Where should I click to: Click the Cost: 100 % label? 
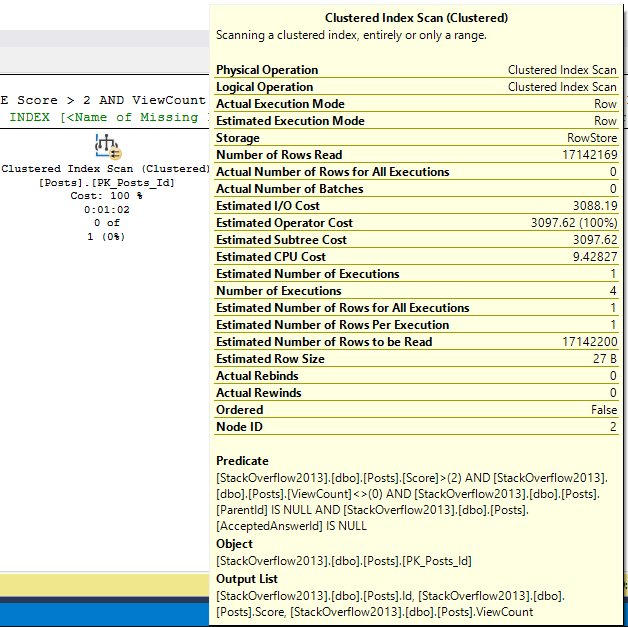[x=104, y=196]
